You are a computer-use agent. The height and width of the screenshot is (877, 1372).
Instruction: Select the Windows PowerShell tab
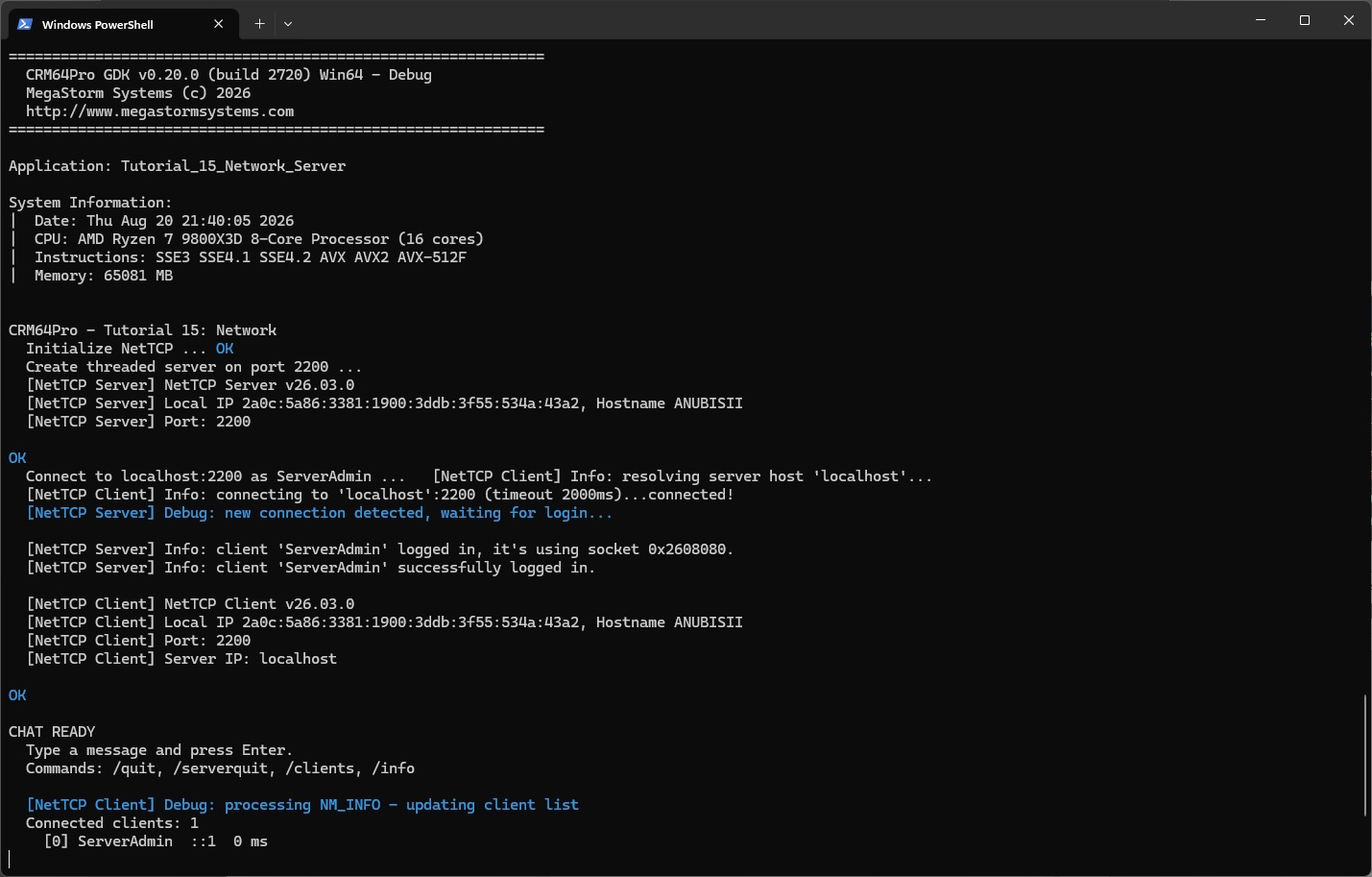coord(122,24)
